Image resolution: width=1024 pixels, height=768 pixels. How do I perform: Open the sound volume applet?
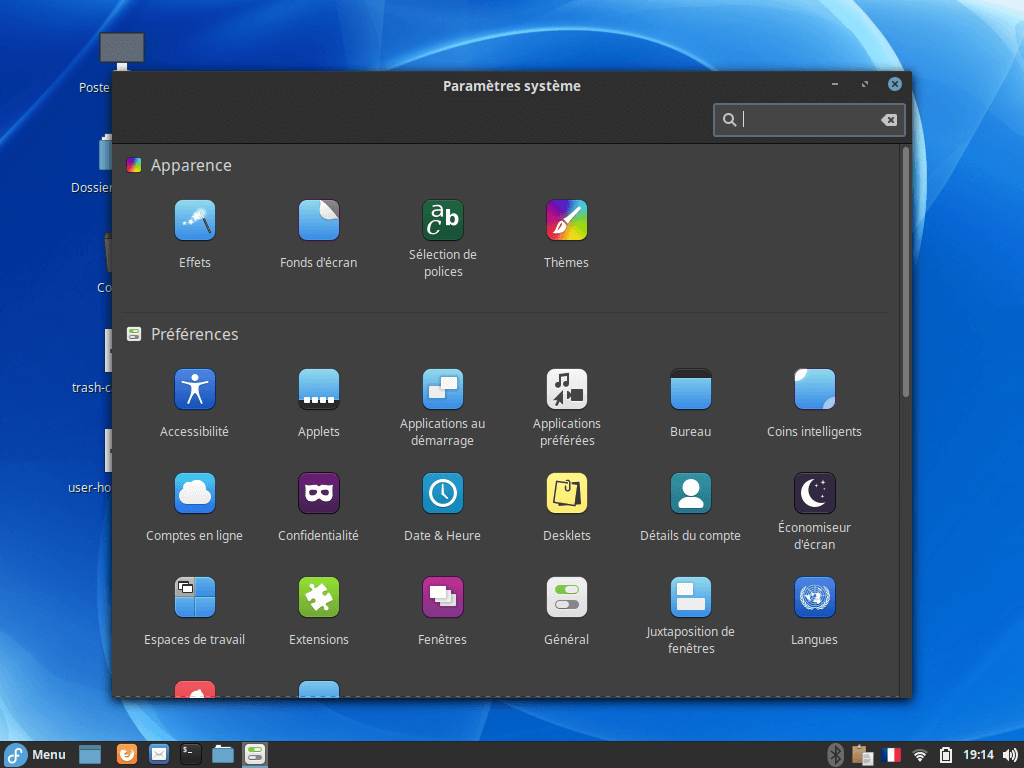(1010, 756)
